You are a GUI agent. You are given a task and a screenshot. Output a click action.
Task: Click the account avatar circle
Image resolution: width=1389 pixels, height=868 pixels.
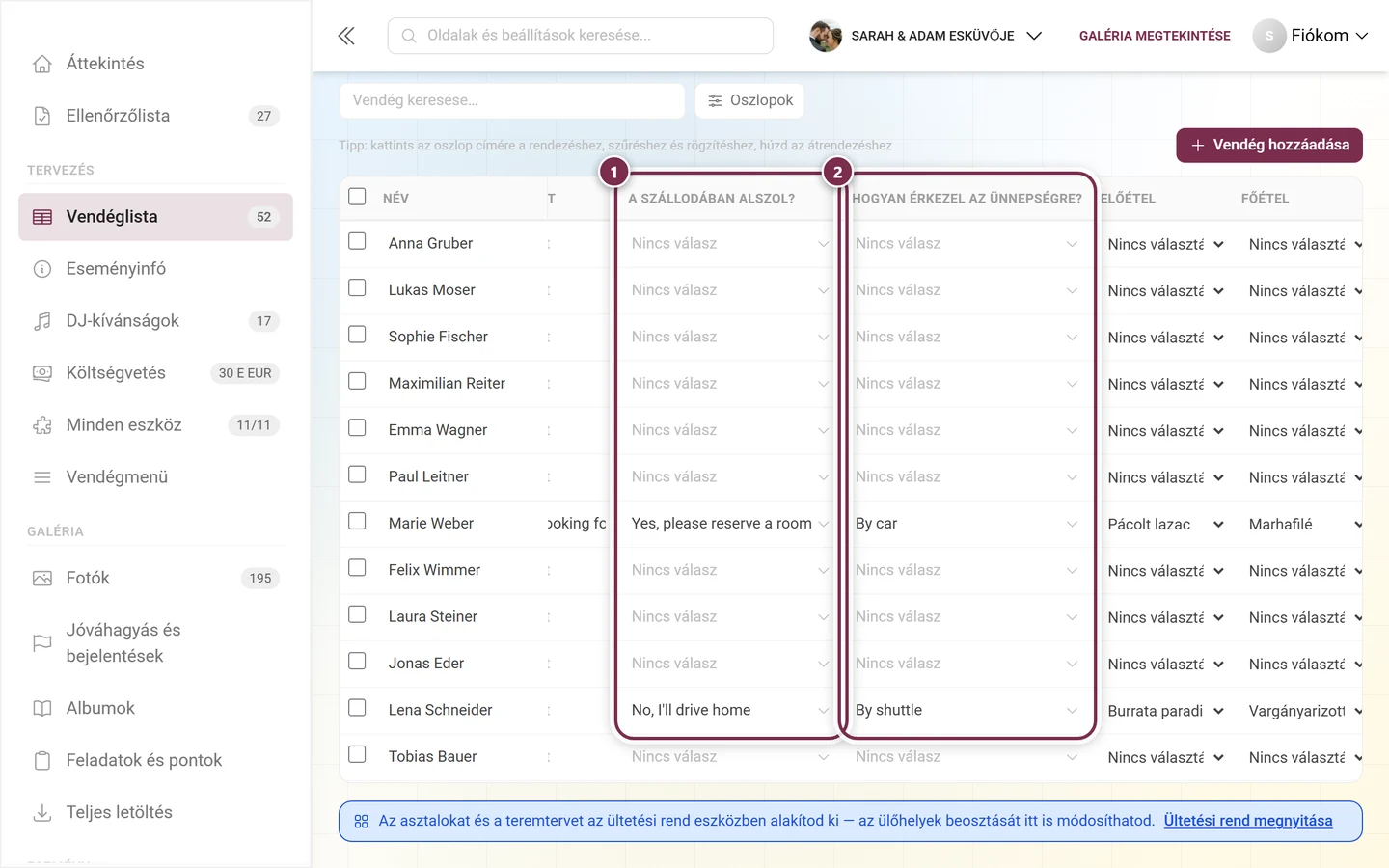(1269, 36)
